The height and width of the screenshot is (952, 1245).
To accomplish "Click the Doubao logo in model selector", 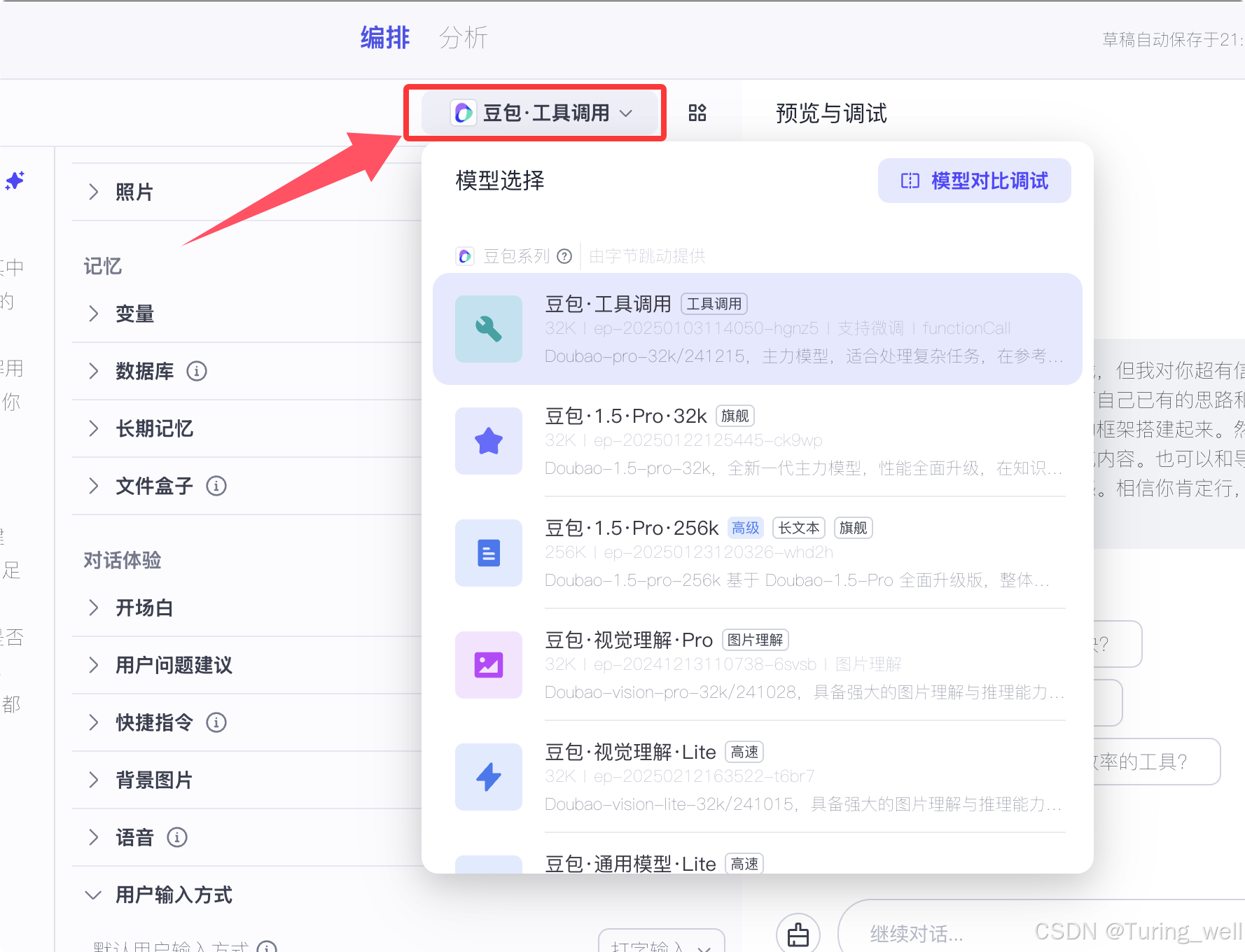I will tap(464, 113).
